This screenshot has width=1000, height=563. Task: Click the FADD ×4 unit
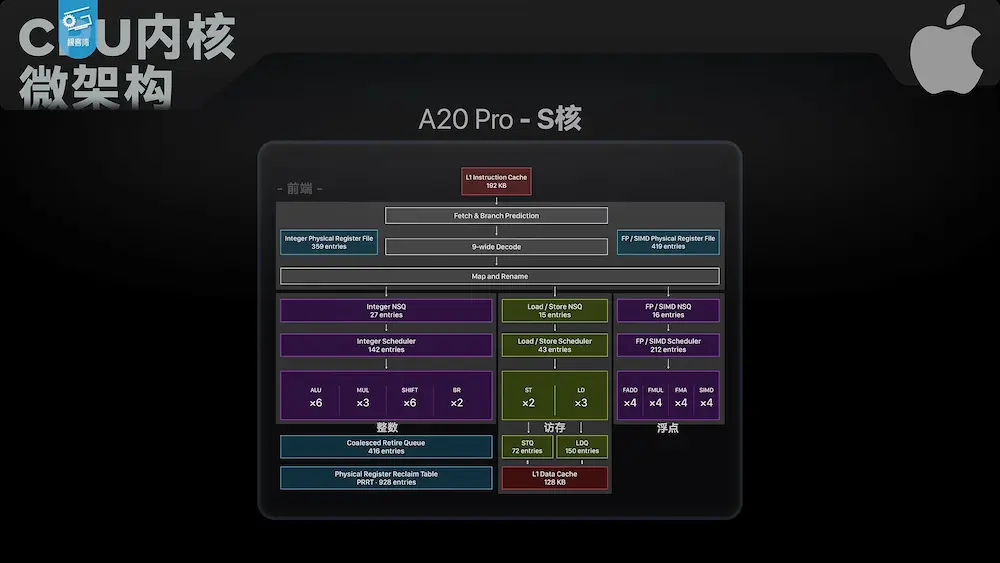tap(630, 397)
